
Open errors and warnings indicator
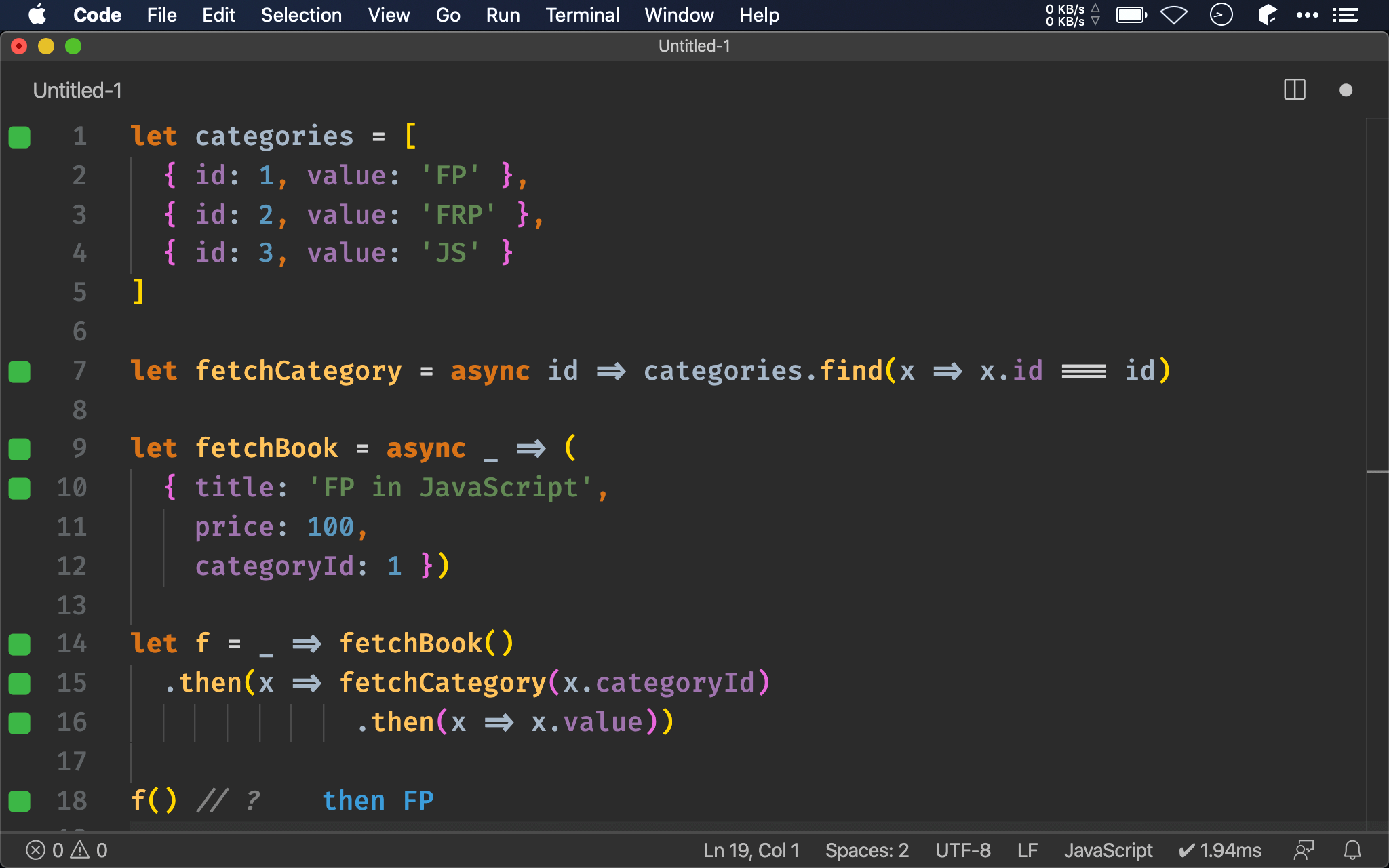tap(66, 850)
